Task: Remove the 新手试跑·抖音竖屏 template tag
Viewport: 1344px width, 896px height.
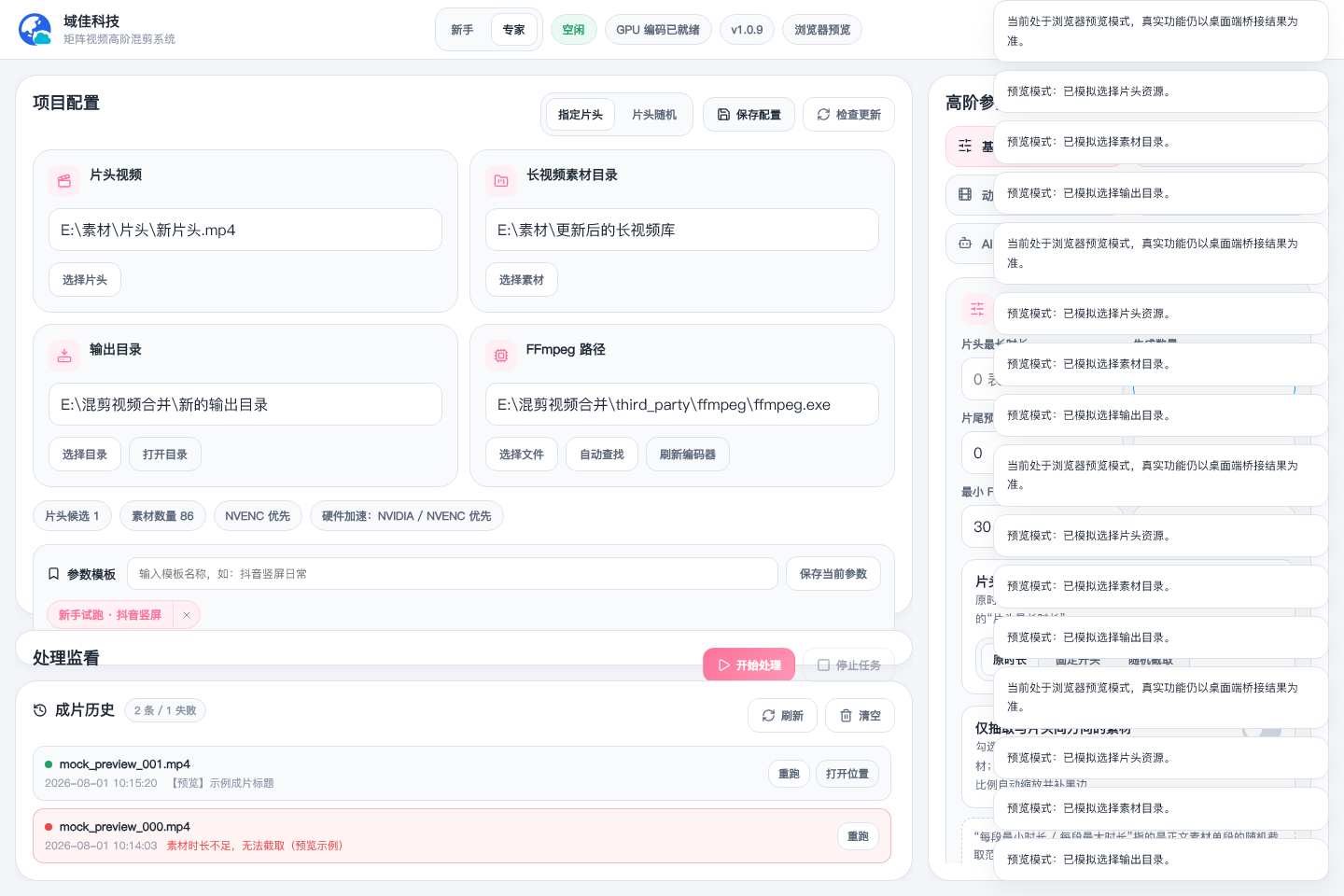Action: pos(187,615)
